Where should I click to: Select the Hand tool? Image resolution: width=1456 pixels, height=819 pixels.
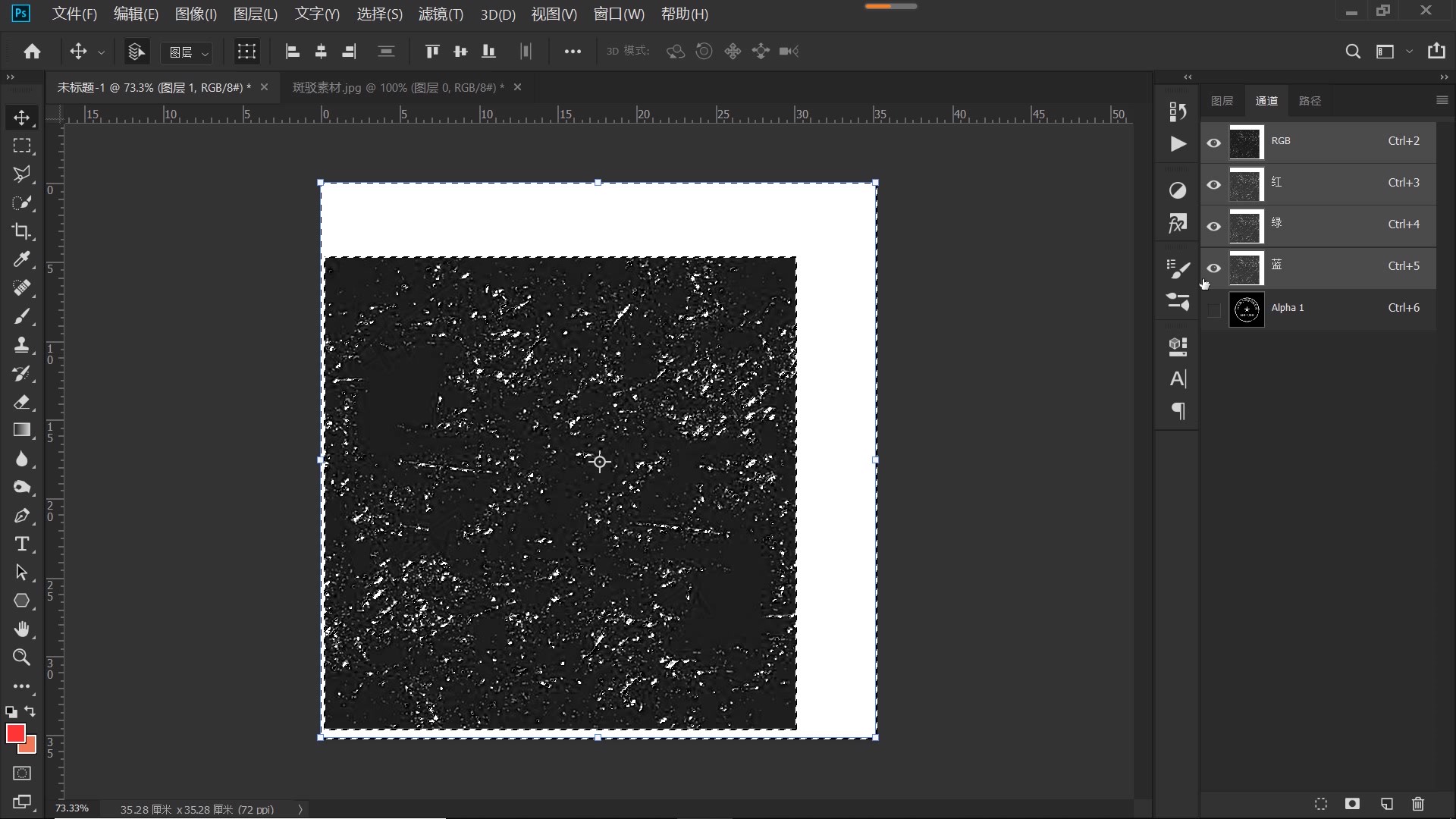point(21,629)
